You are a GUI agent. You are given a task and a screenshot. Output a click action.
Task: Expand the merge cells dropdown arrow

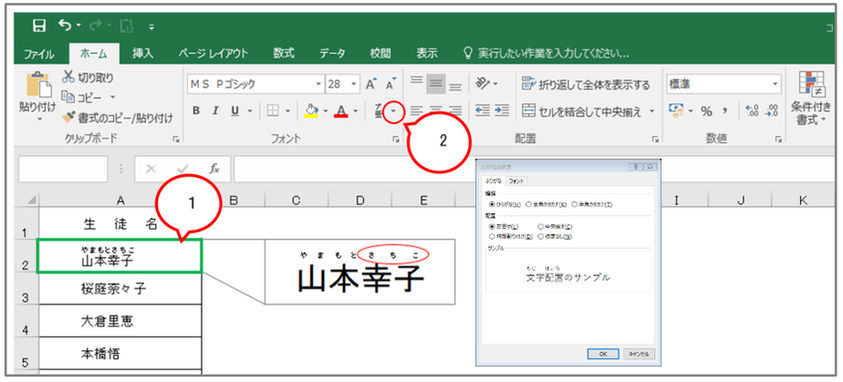652,111
